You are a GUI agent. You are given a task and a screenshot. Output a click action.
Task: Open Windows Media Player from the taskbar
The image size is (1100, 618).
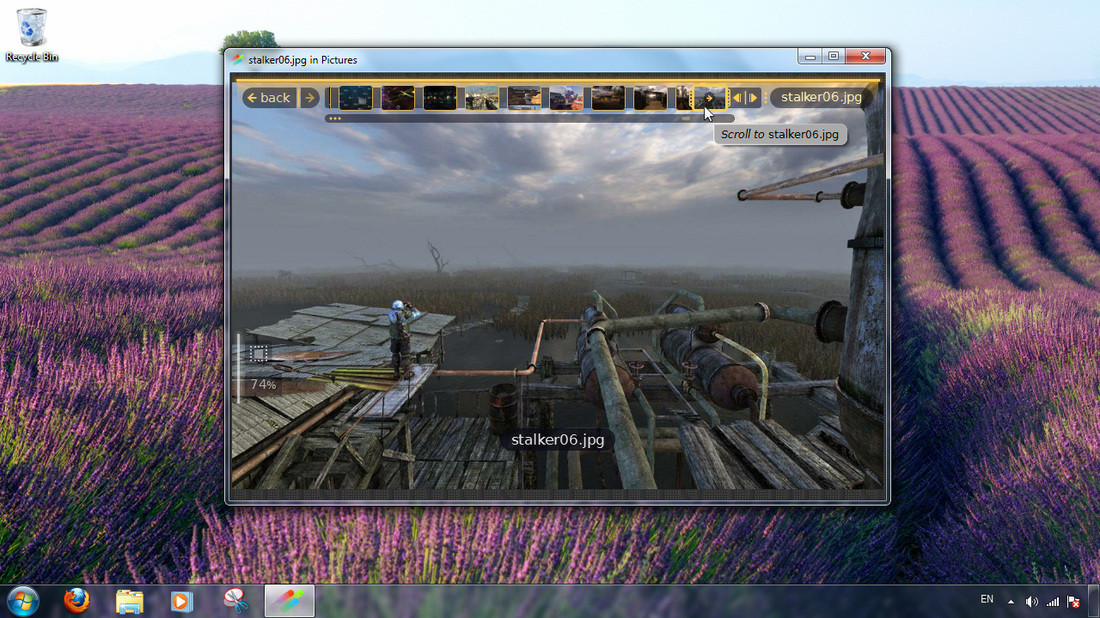pyautogui.click(x=182, y=601)
